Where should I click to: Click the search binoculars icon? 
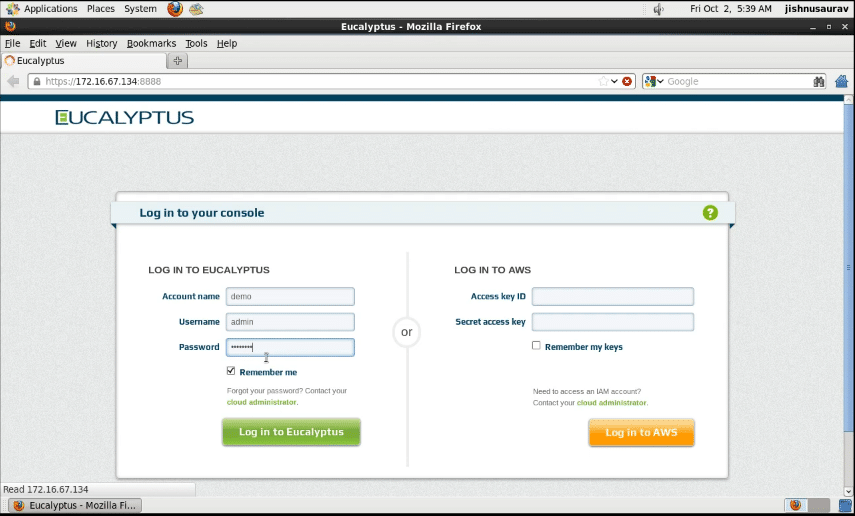pos(818,81)
